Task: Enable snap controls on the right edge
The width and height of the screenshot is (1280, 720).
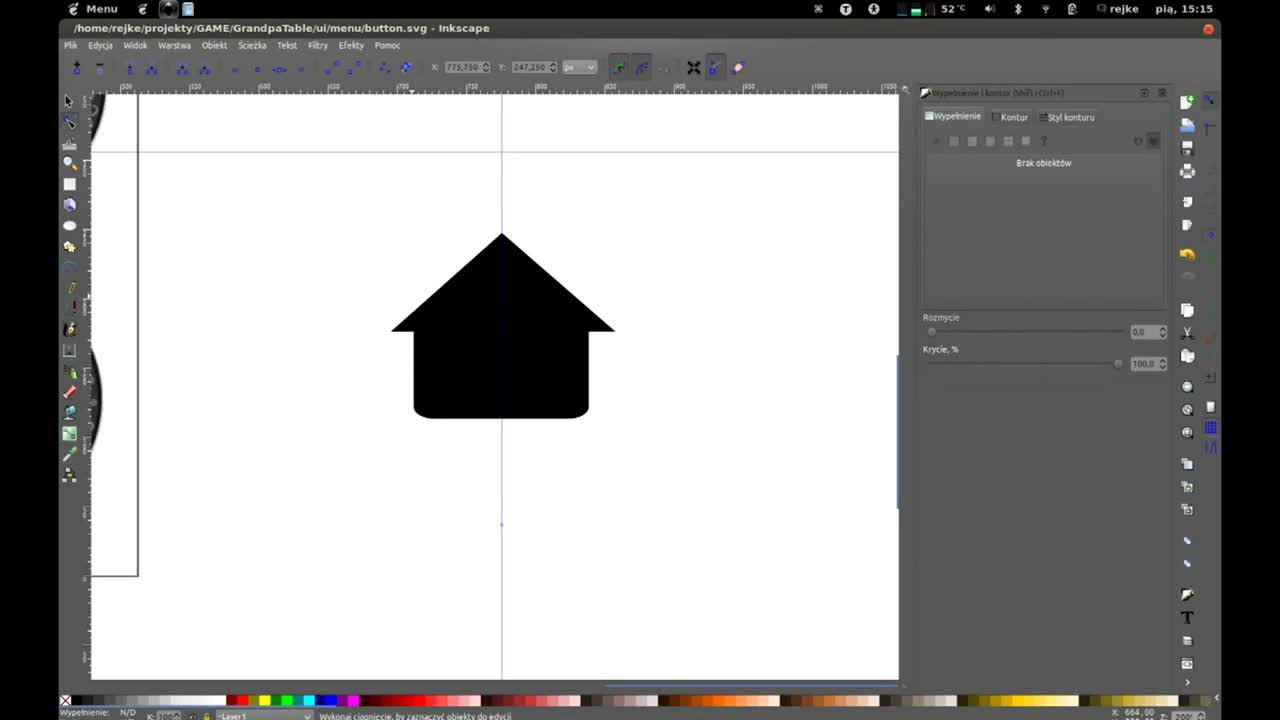Action: point(1210,100)
